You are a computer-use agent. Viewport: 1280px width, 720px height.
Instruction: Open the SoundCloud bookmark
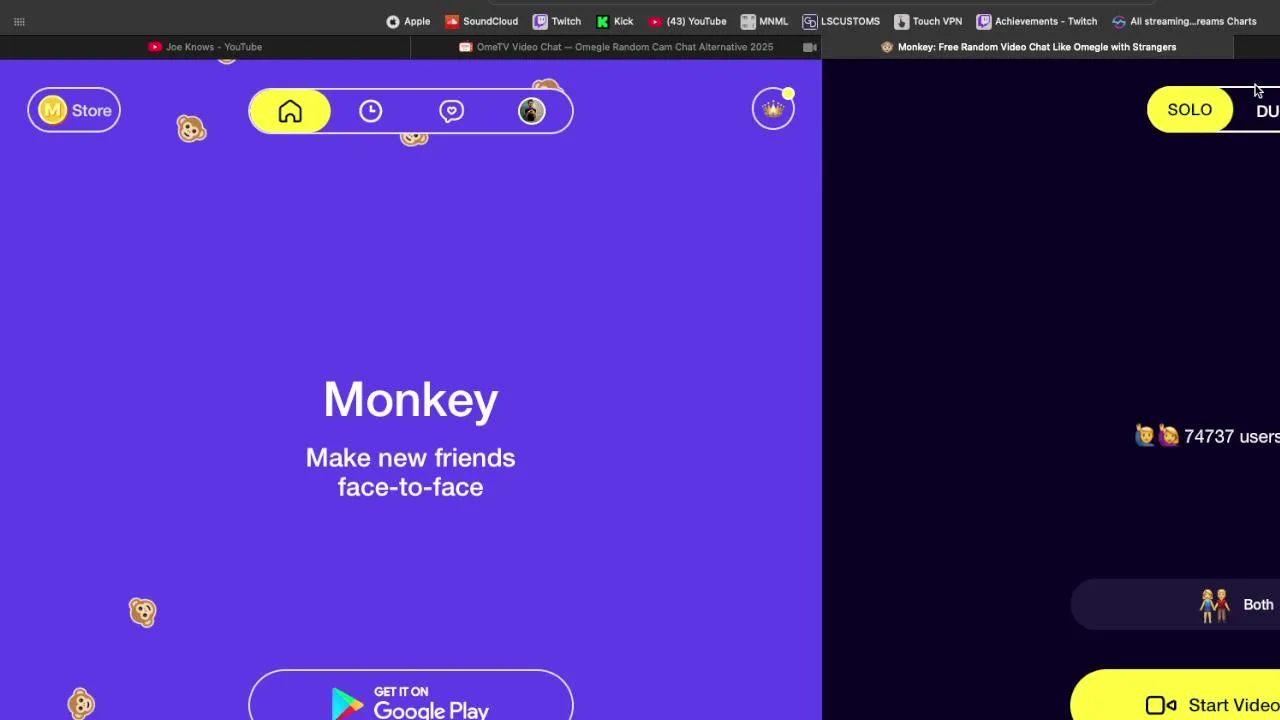coord(481,21)
